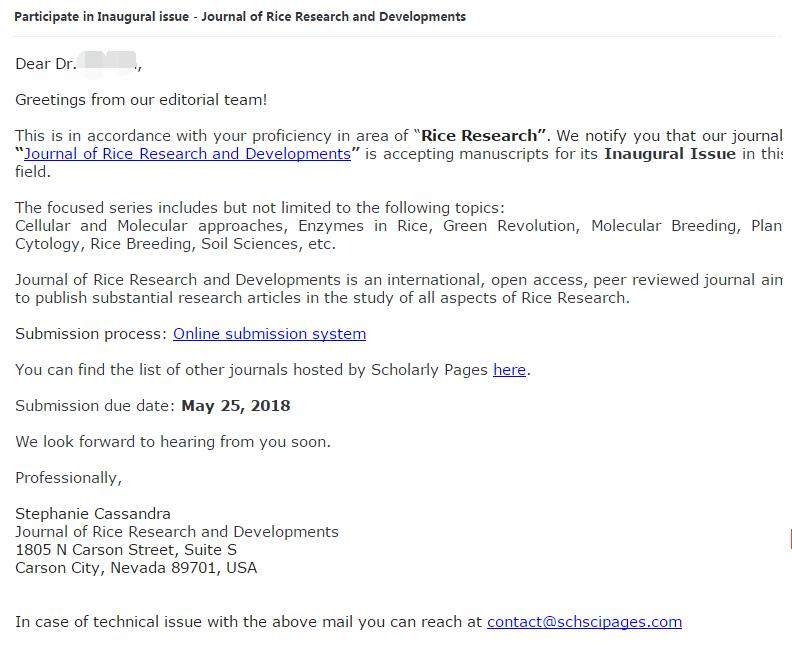
Task: Click the bold "Rice Research" text
Action: 484,136
